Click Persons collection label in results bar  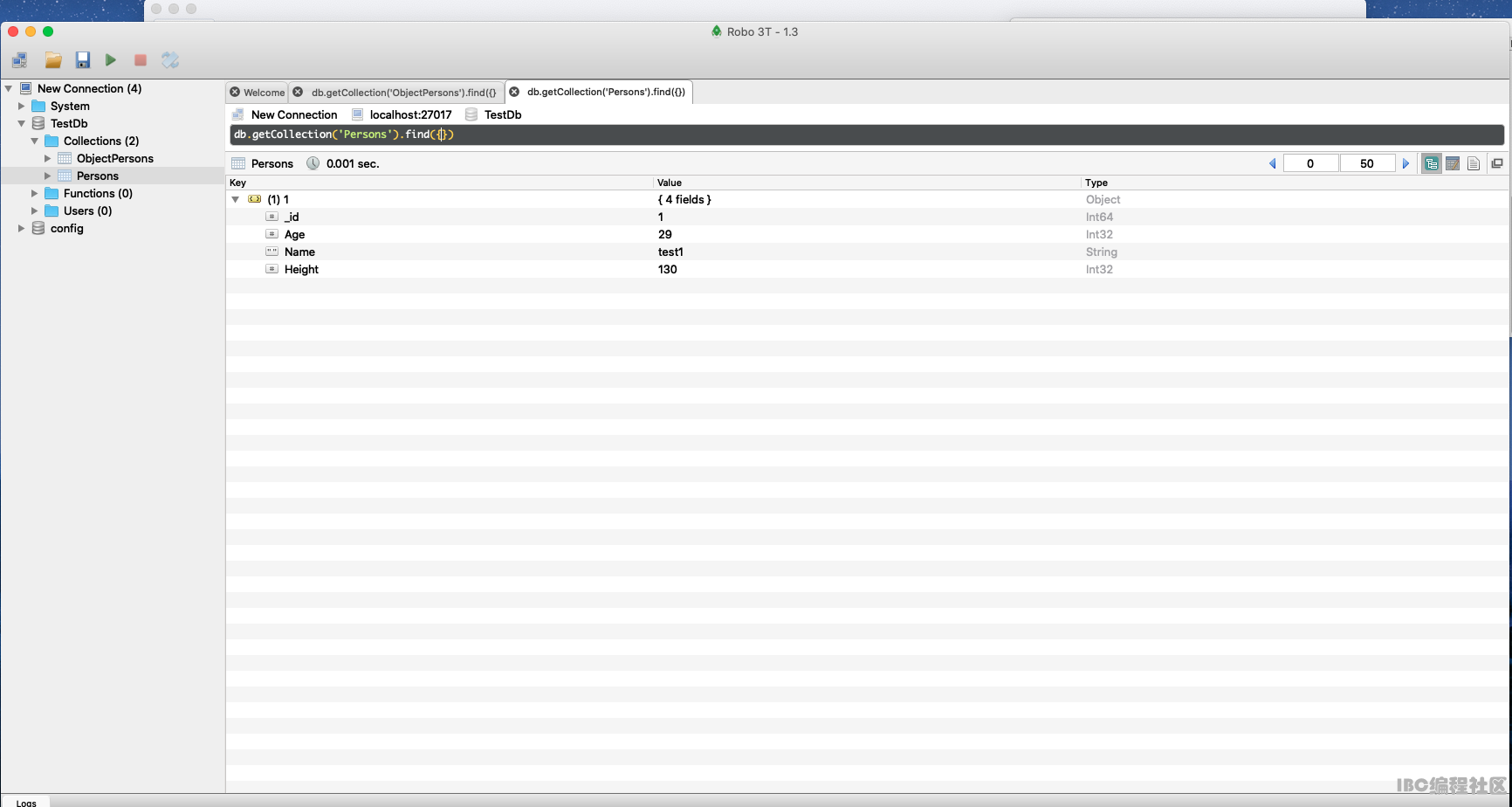coord(272,163)
